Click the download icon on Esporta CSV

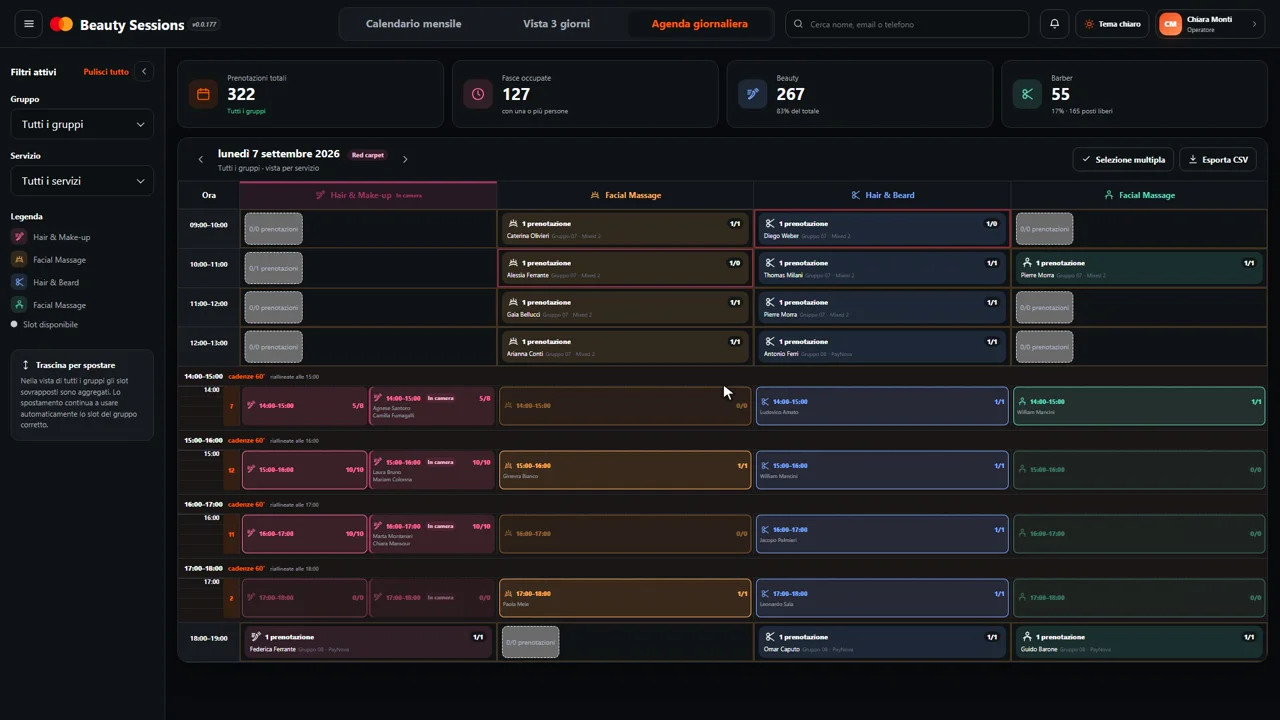click(1193, 159)
